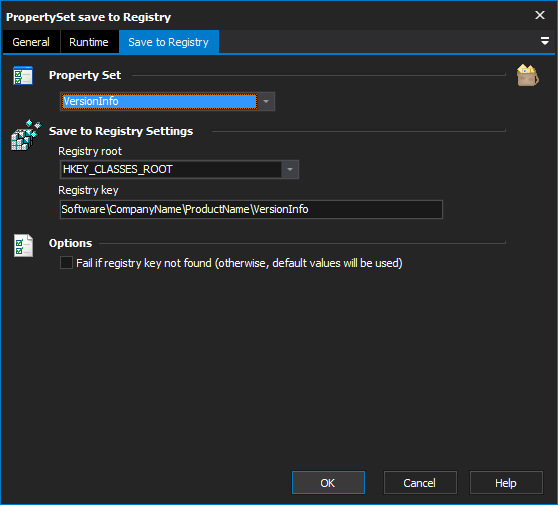The image size is (558, 505).
Task: Click the Property Set checklist icon
Action: [x=23, y=75]
